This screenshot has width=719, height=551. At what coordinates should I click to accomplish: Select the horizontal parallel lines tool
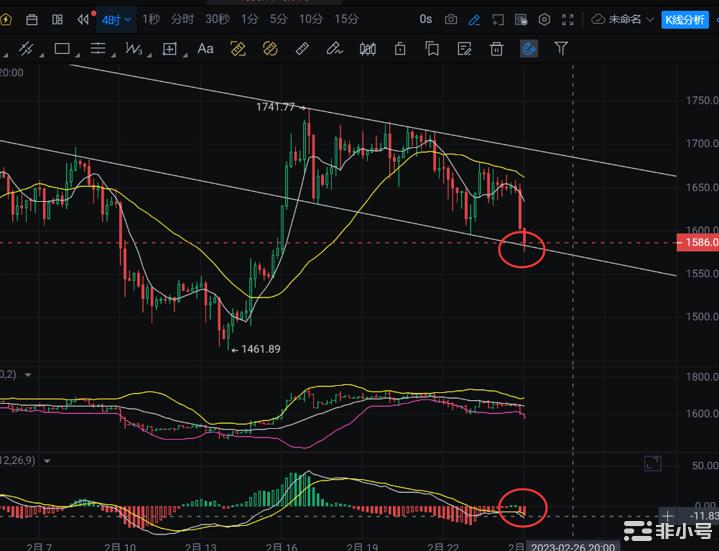tap(98, 48)
